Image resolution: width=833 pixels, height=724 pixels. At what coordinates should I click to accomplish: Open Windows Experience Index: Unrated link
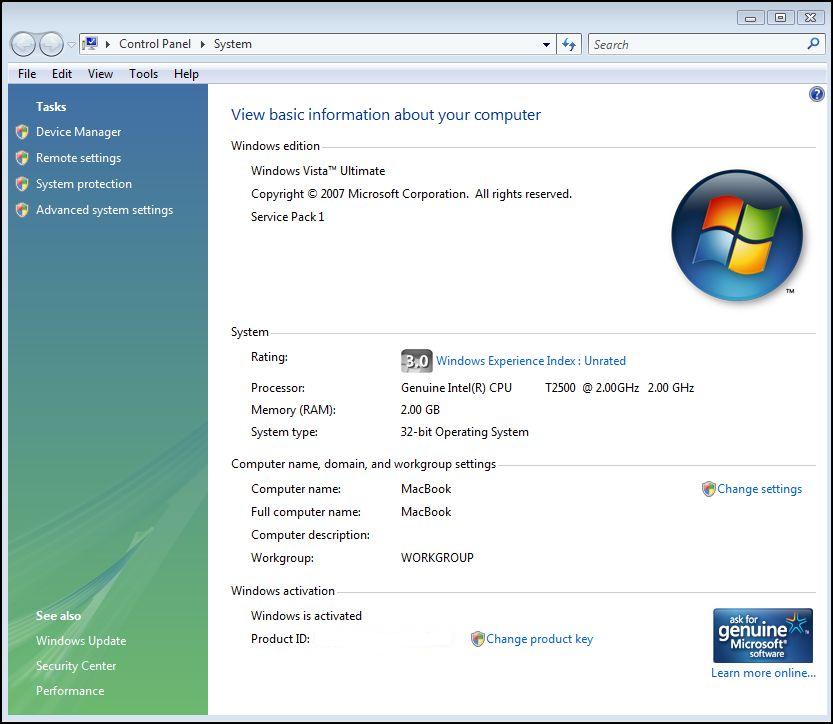[531, 361]
